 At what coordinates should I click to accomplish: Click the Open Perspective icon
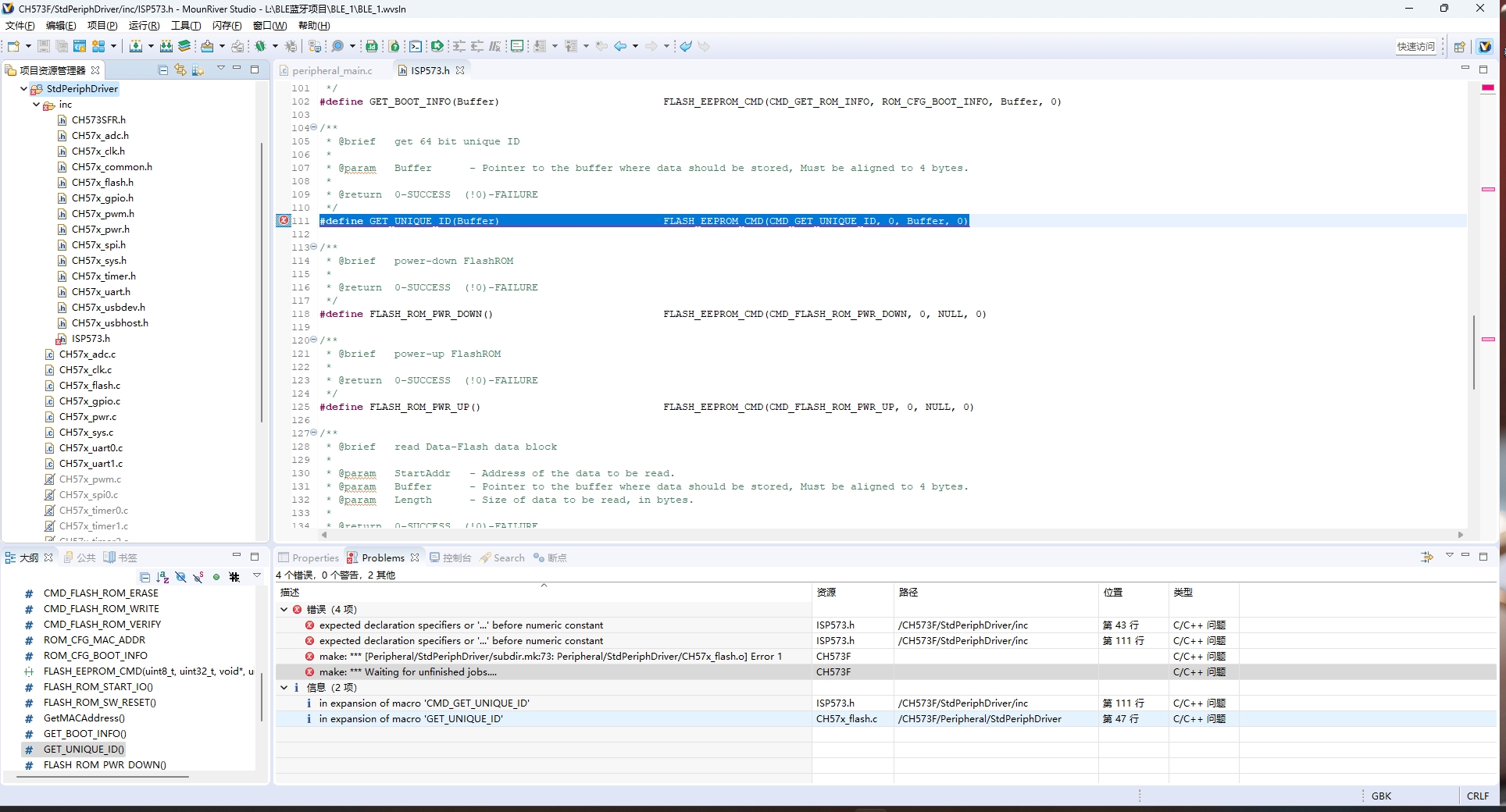[1459, 46]
